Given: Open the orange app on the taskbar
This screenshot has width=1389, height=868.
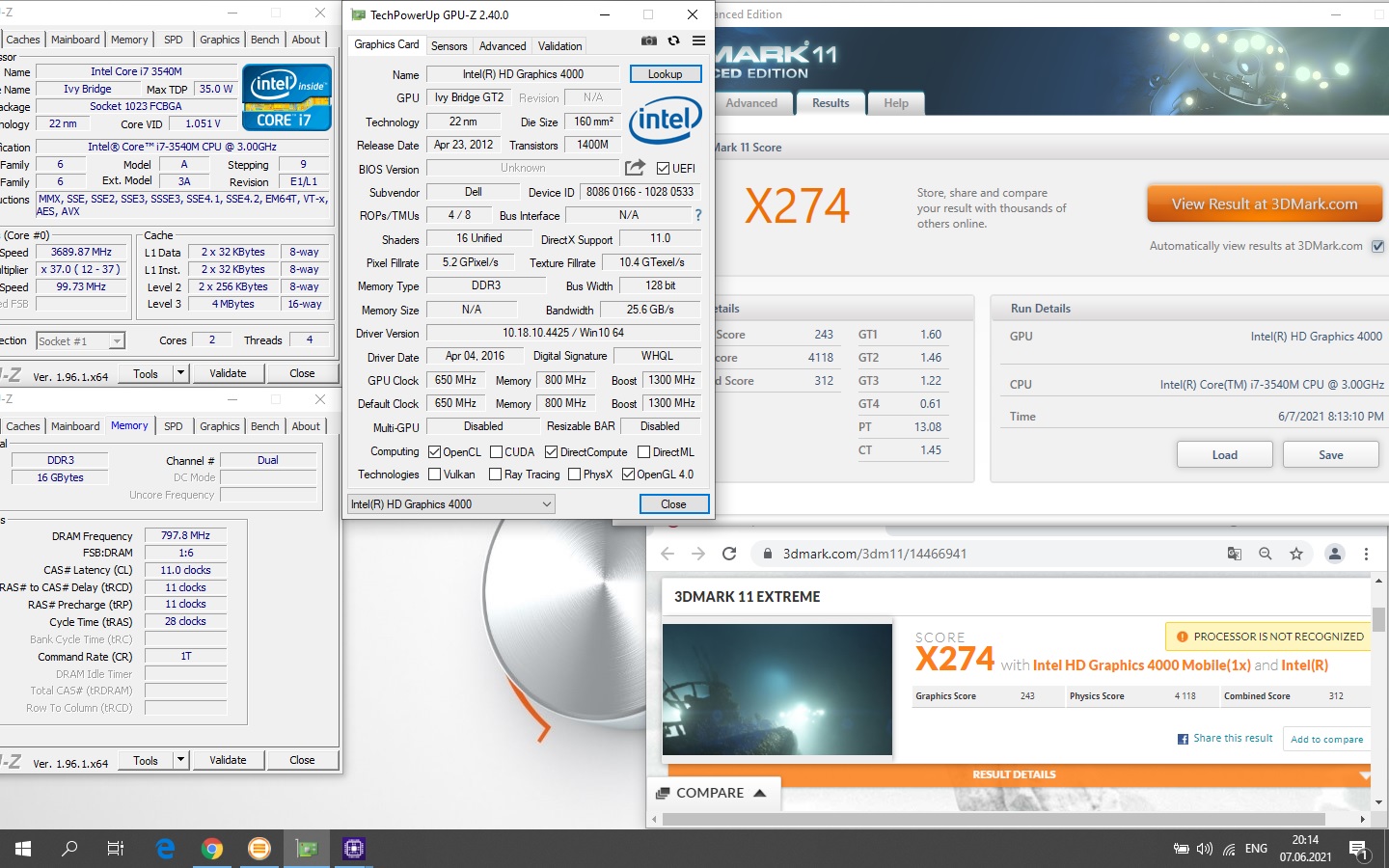Looking at the screenshot, I should click(x=259, y=849).
